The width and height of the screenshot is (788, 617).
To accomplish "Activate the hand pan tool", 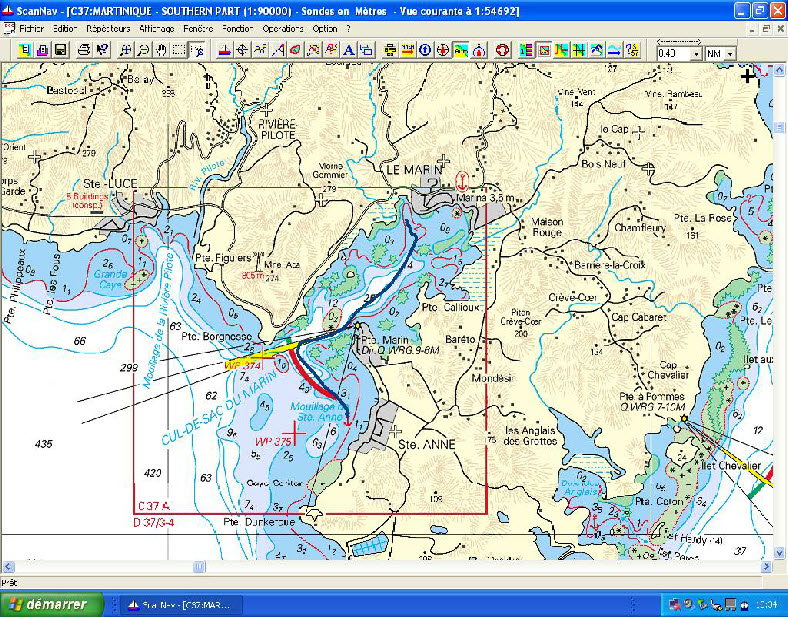I will (x=161, y=49).
